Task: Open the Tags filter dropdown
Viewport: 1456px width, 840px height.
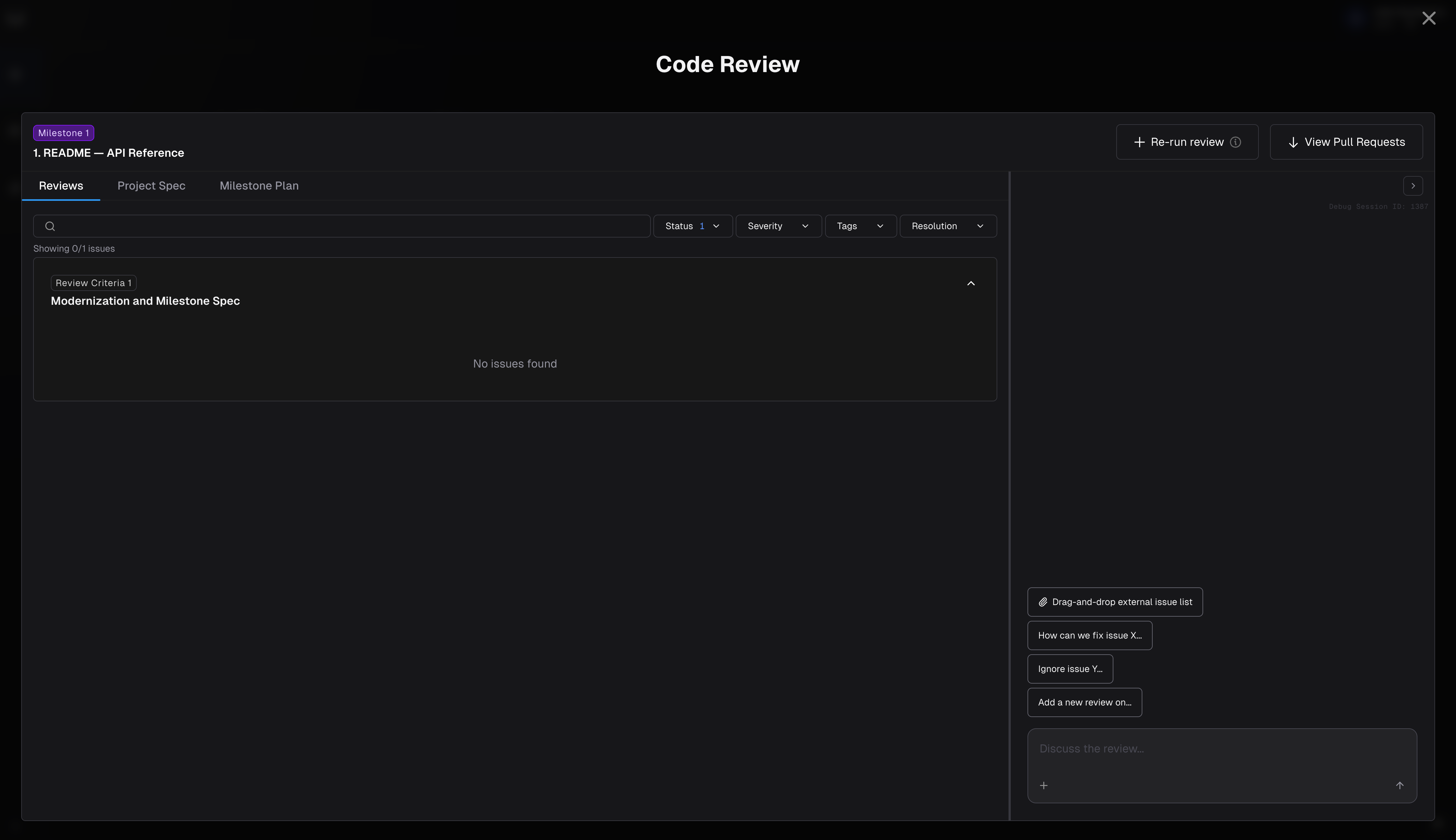Action: point(860,226)
